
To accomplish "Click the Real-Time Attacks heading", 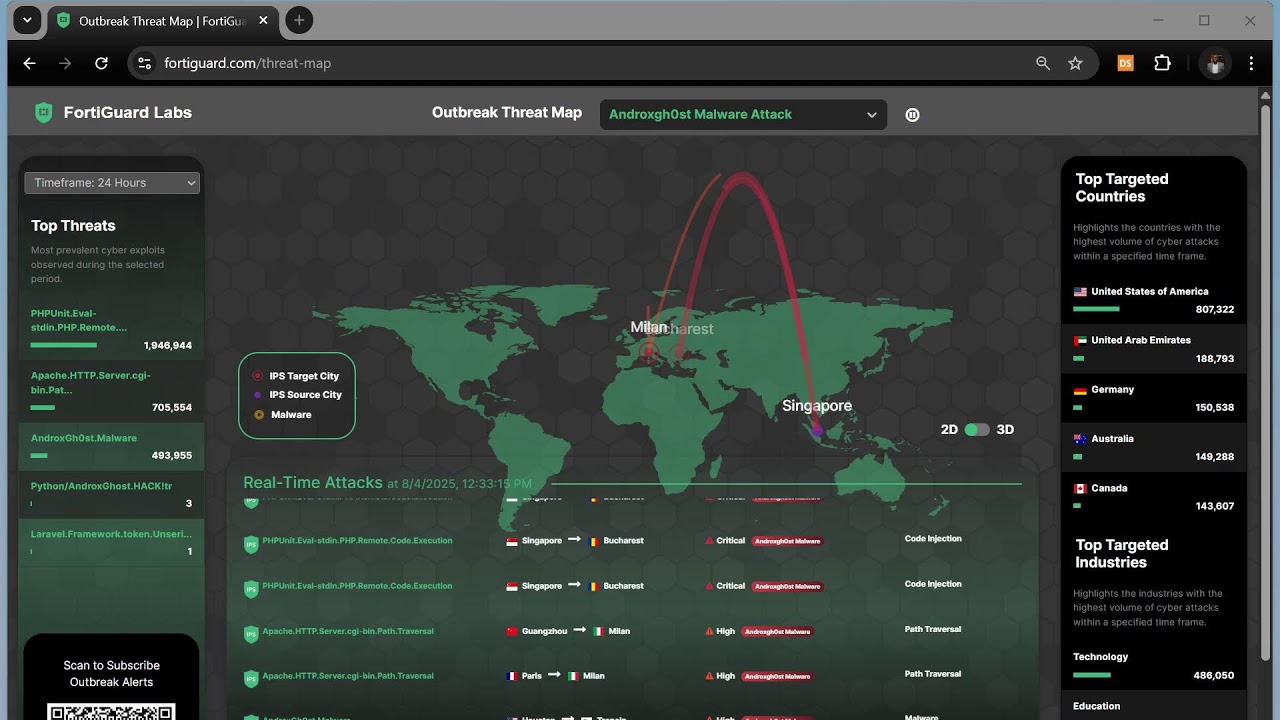I will tap(313, 482).
